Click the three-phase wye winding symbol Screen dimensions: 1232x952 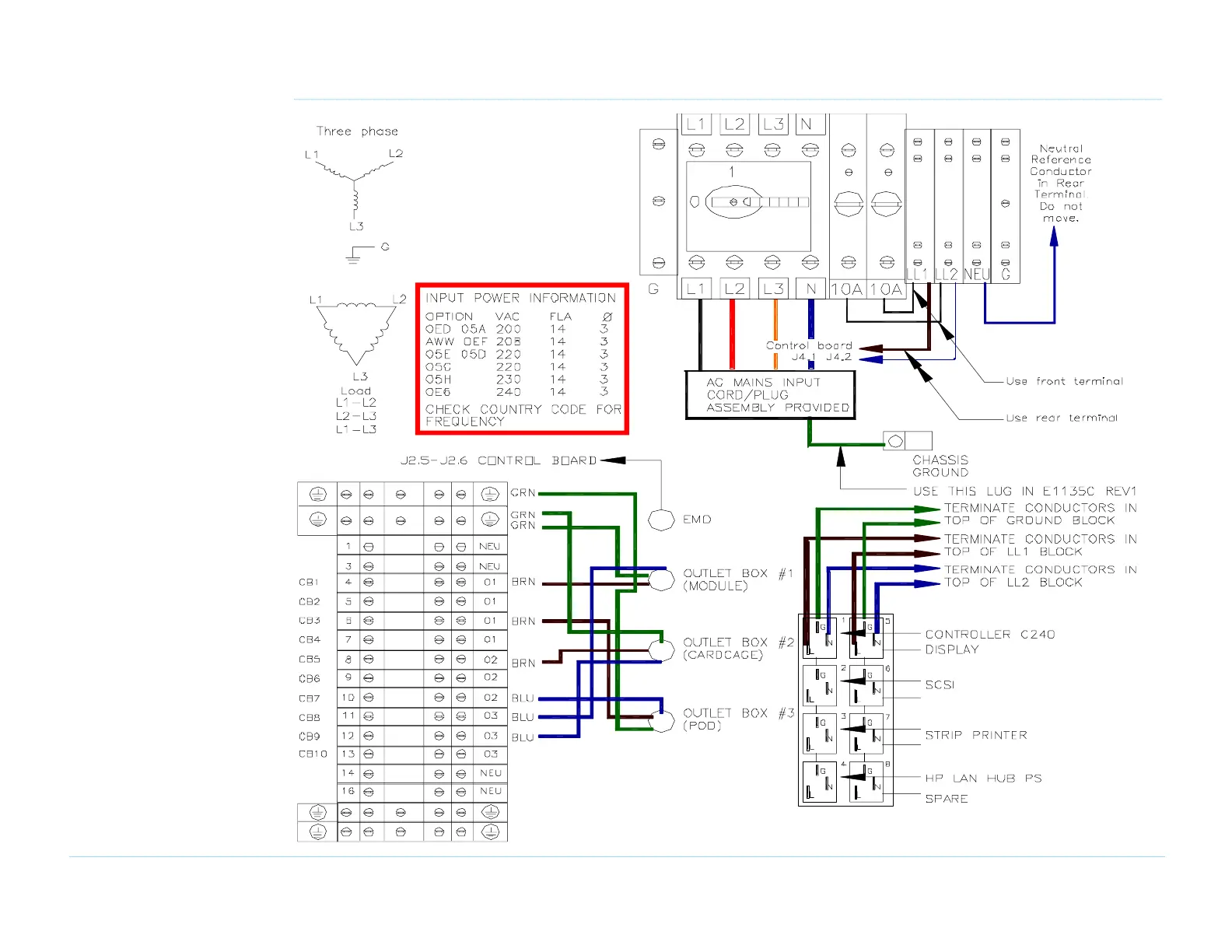point(355,188)
